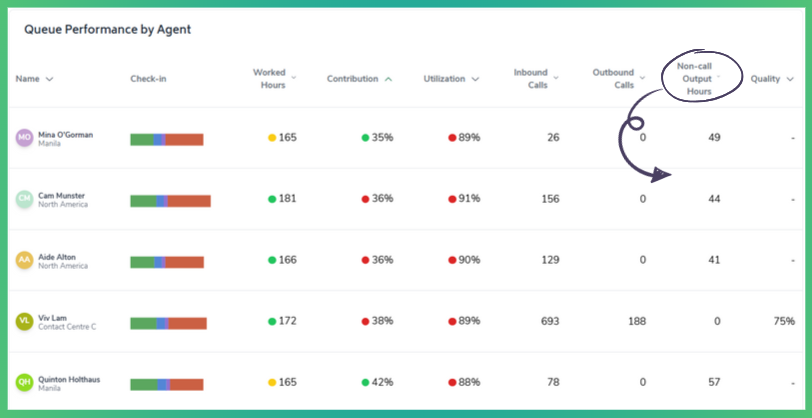Sort by Quality column chevron

click(790, 79)
